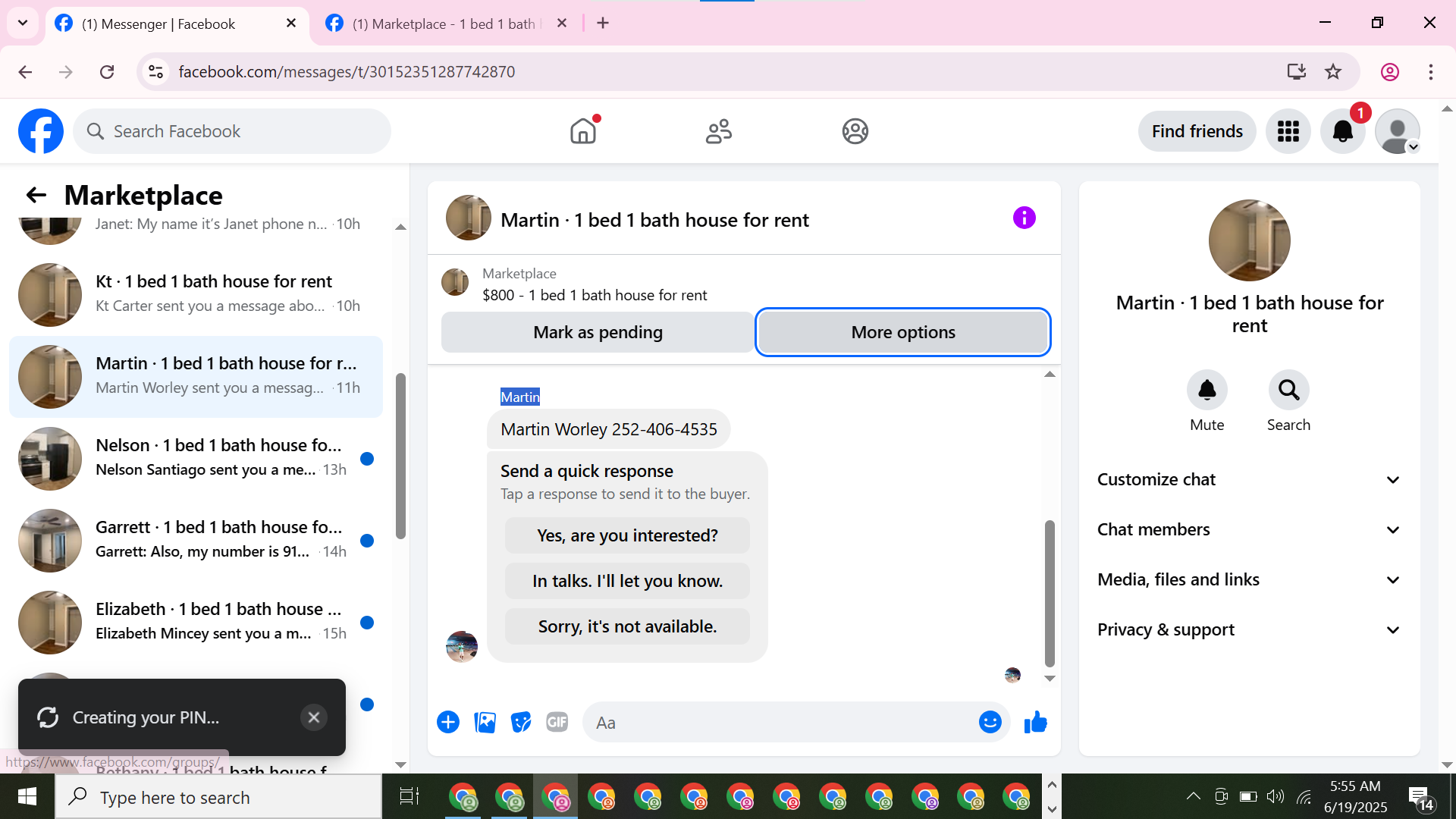
Task: Expand Privacy & support section
Action: point(1249,629)
